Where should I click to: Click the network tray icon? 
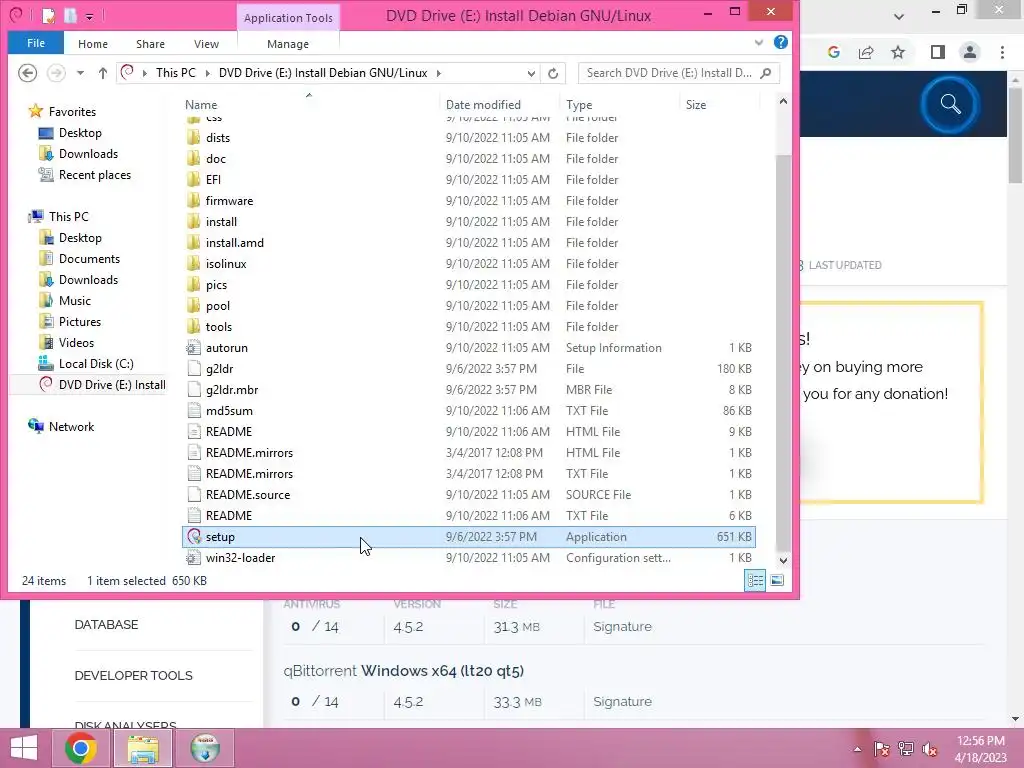point(906,749)
